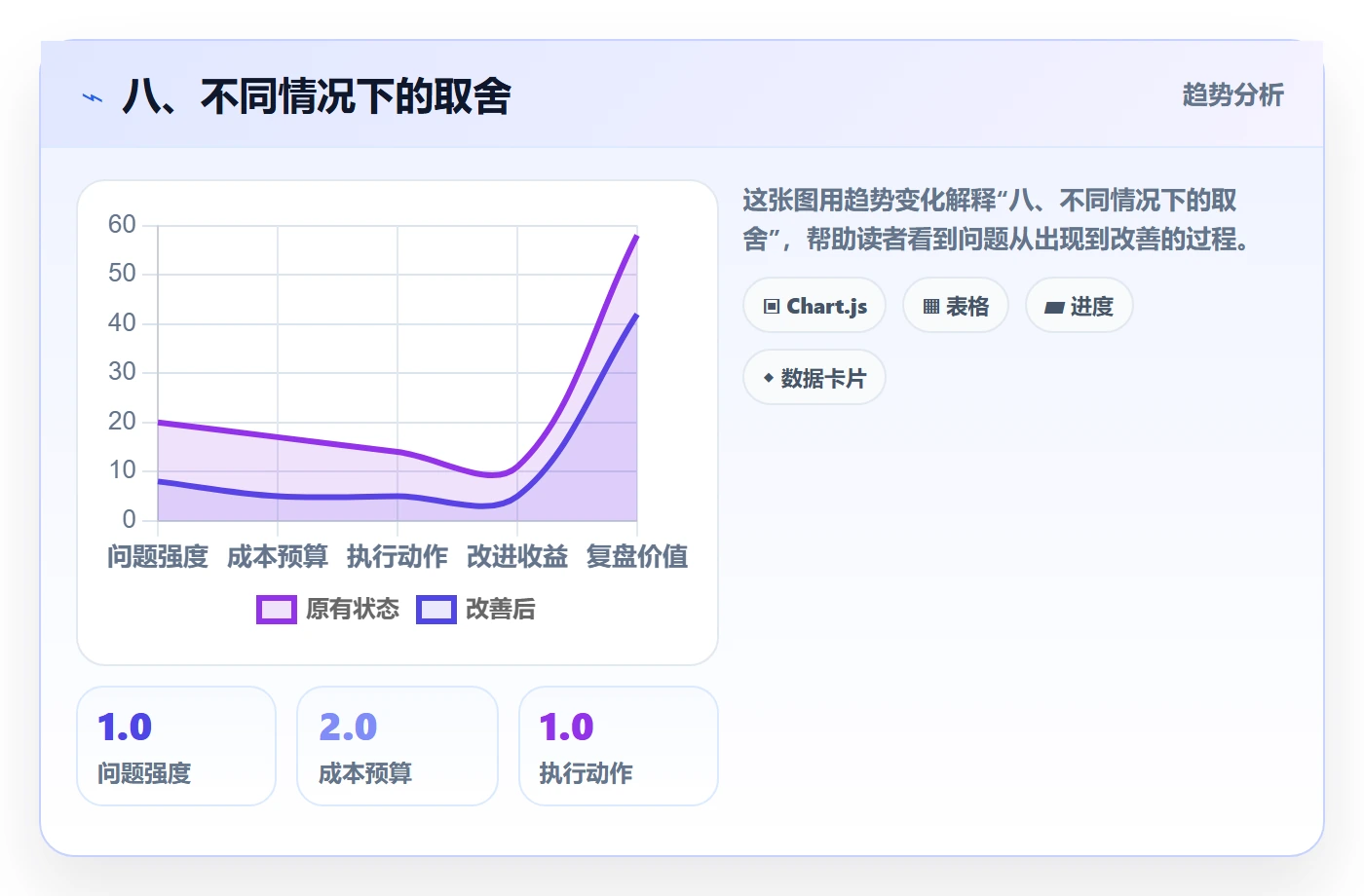Select the 表格 tag pill
The width and height of the screenshot is (1364, 896).
pyautogui.click(x=956, y=306)
